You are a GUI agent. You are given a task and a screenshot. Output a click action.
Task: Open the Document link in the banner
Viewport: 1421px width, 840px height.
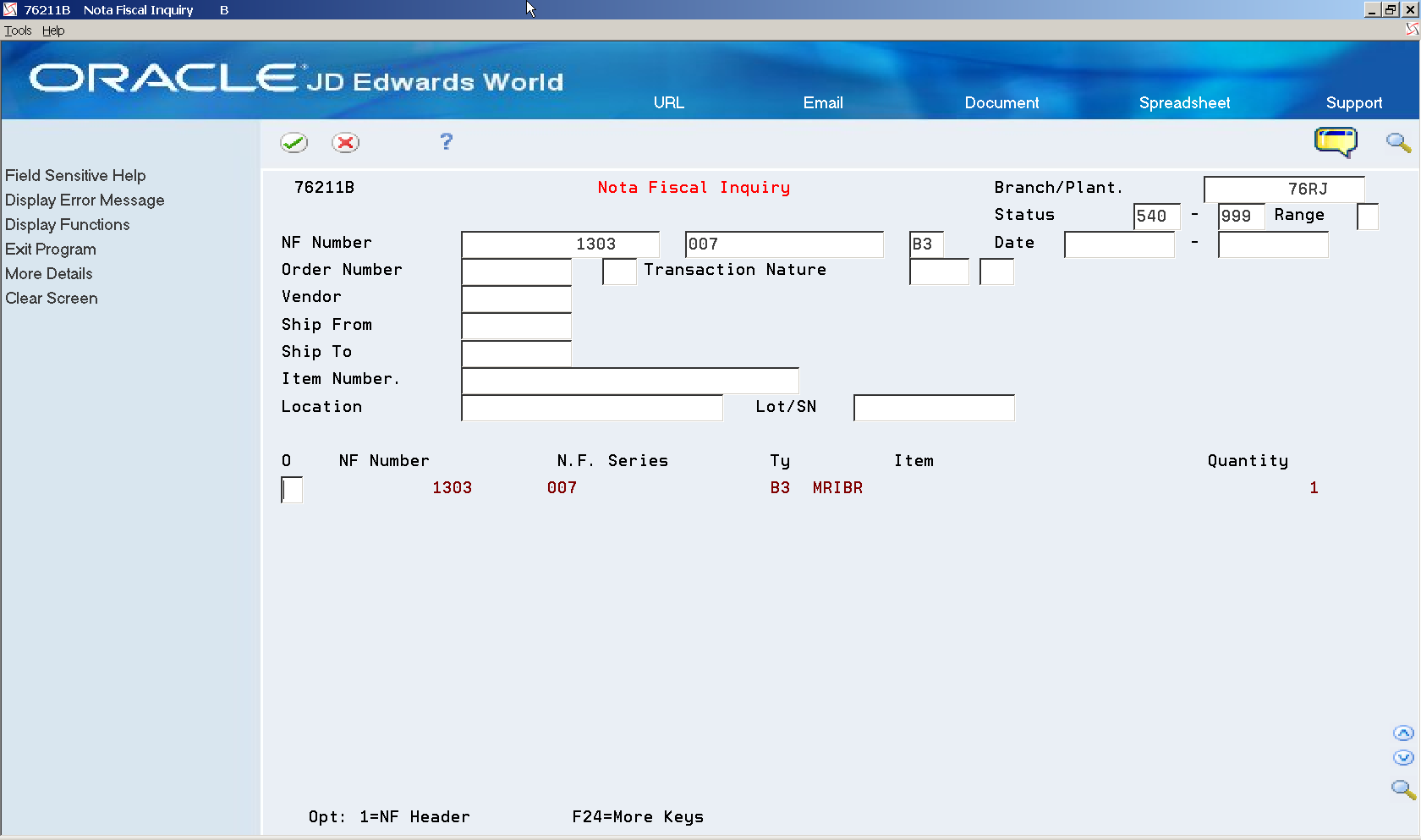click(1001, 102)
